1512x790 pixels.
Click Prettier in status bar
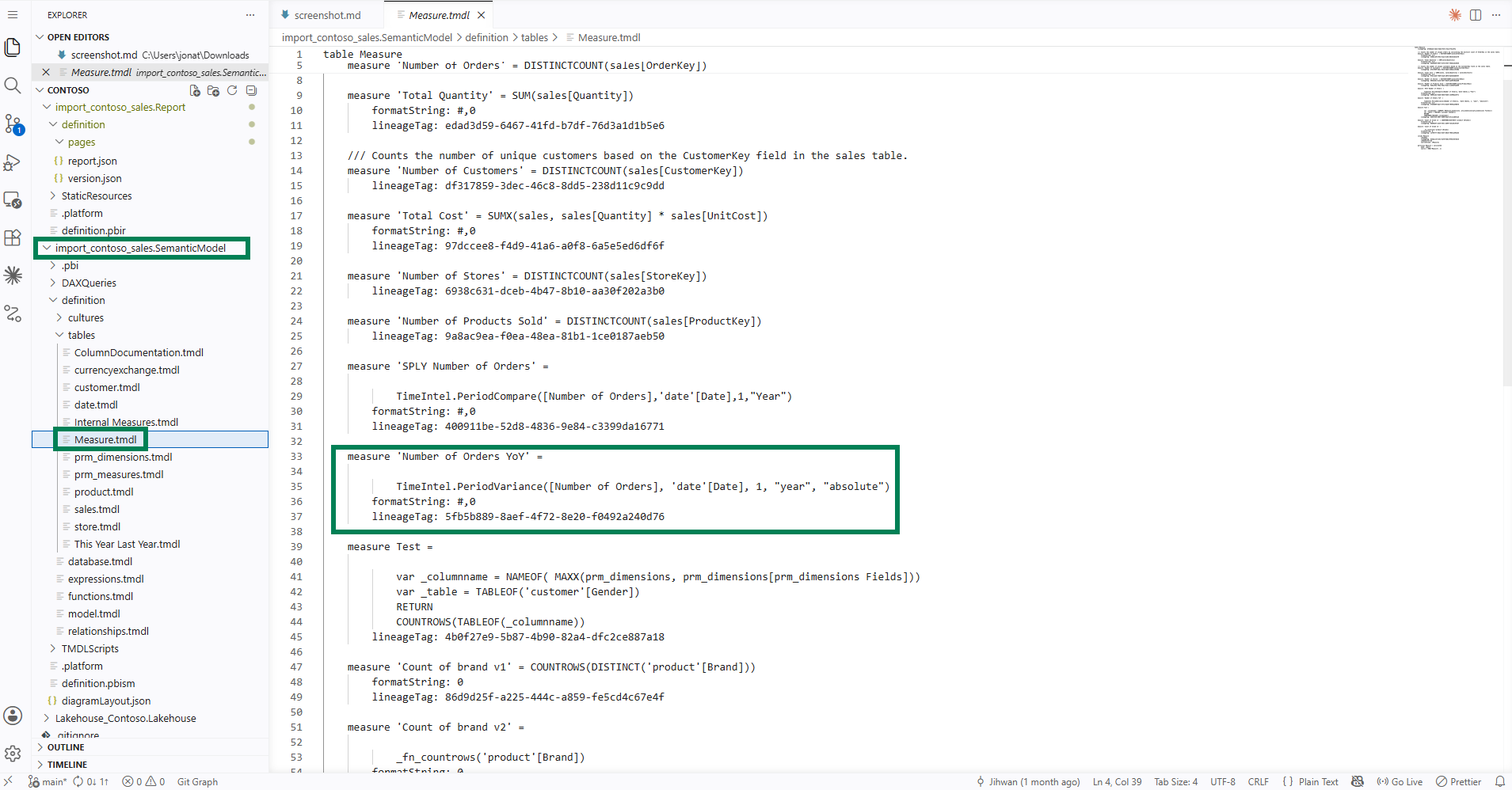[x=1458, y=781]
